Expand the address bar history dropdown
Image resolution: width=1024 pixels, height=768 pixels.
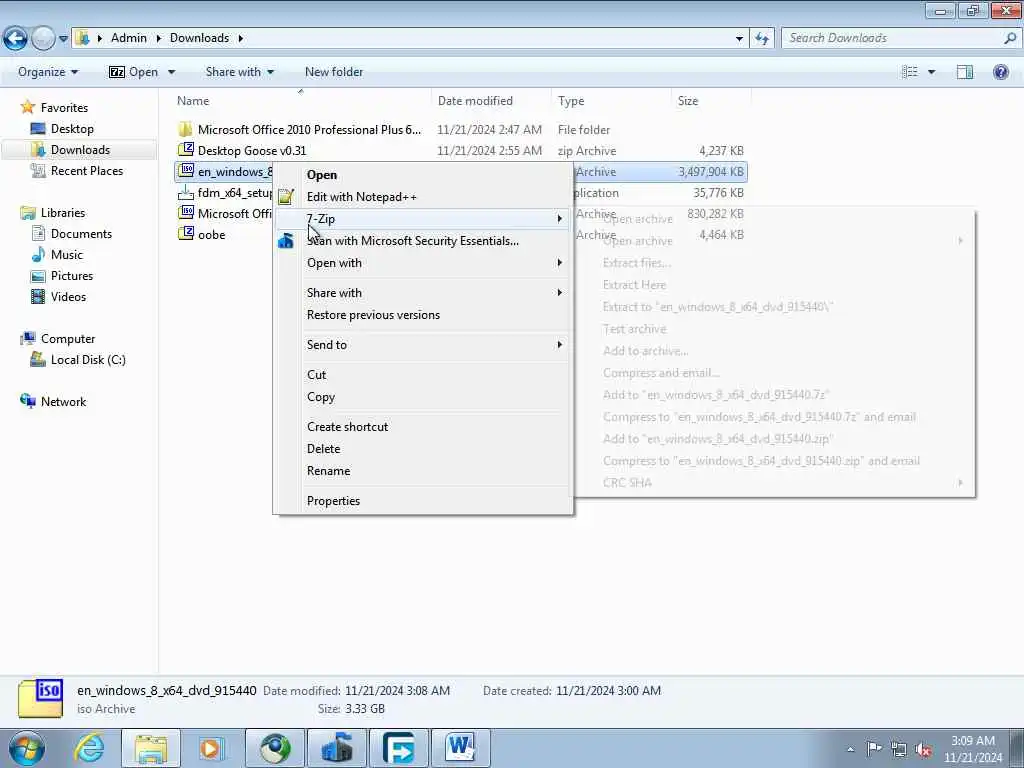coord(739,39)
